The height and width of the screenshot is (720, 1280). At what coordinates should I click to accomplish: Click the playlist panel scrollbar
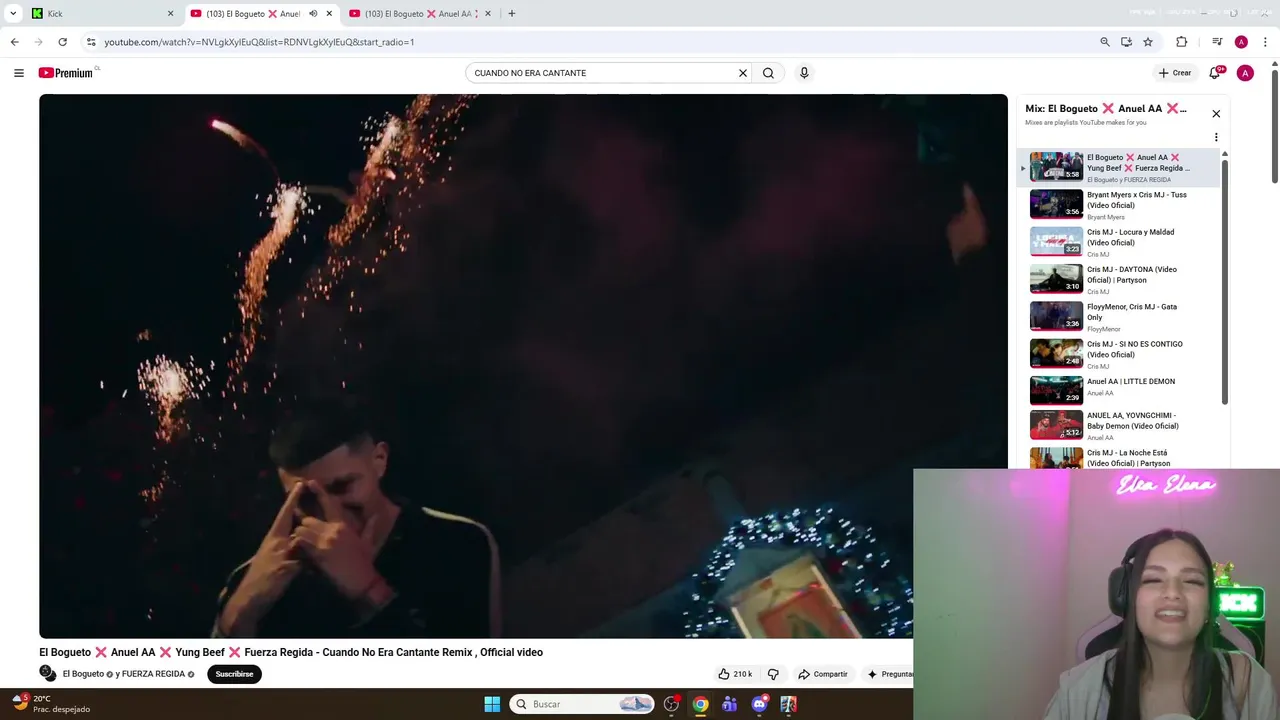pos(1225,280)
